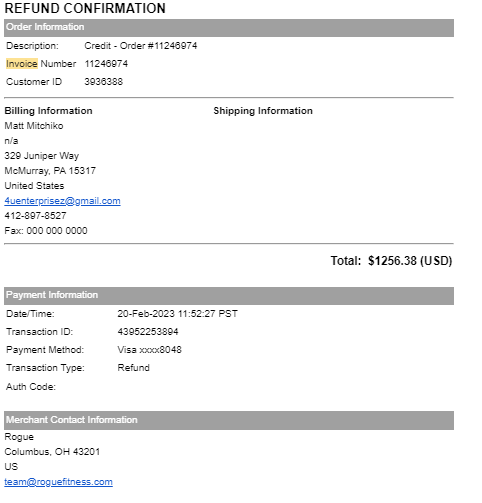Click the Credit - Order #11246974 description
The height and width of the screenshot is (503, 482).
pos(141,46)
